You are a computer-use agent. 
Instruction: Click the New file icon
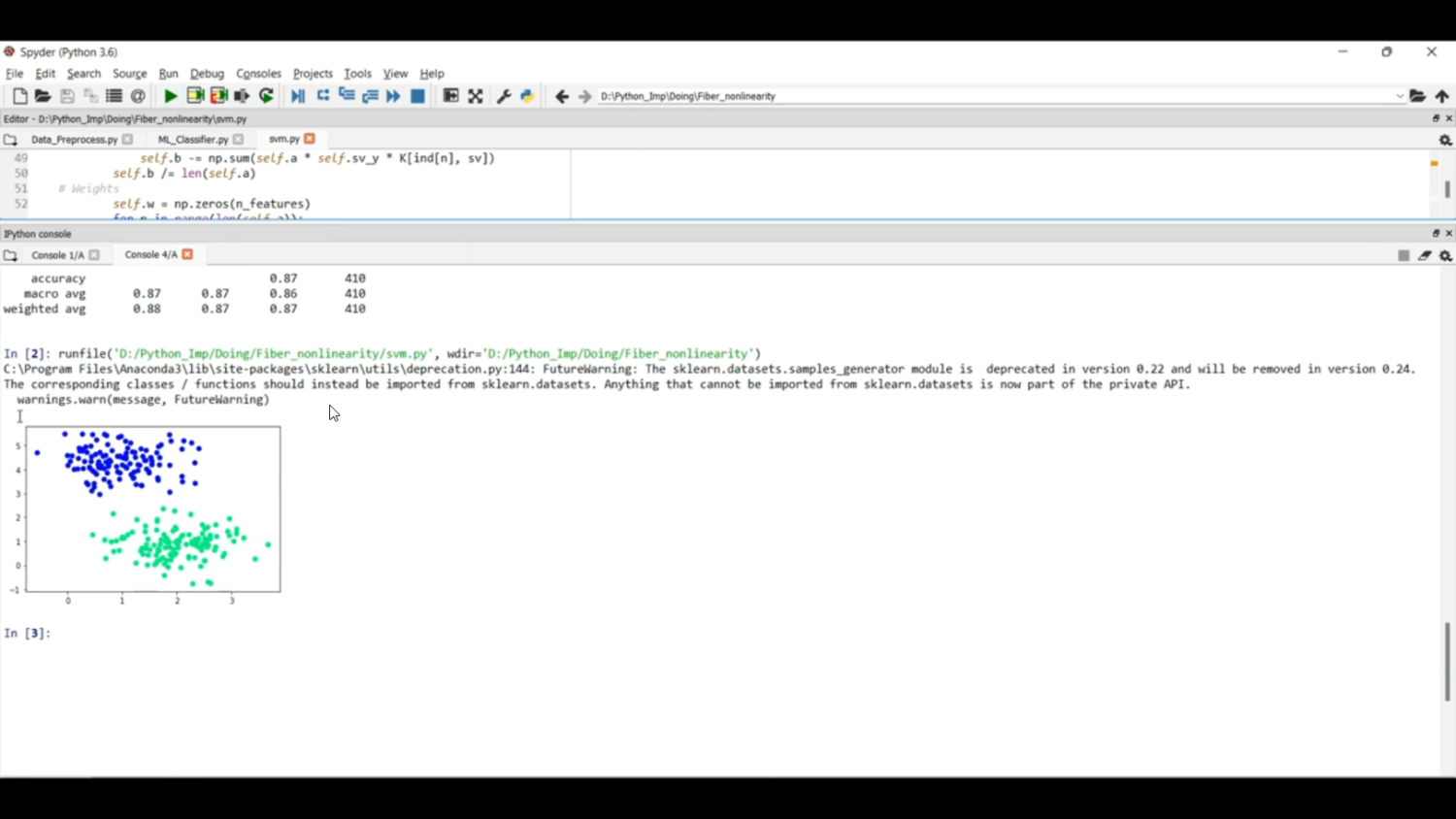point(19,96)
